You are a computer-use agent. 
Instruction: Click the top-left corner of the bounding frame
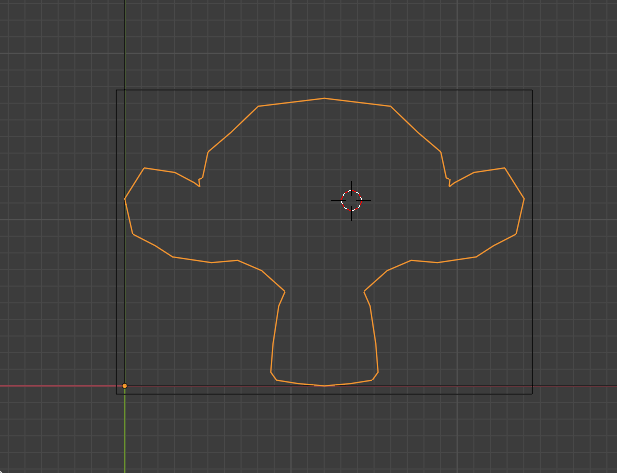click(117, 90)
